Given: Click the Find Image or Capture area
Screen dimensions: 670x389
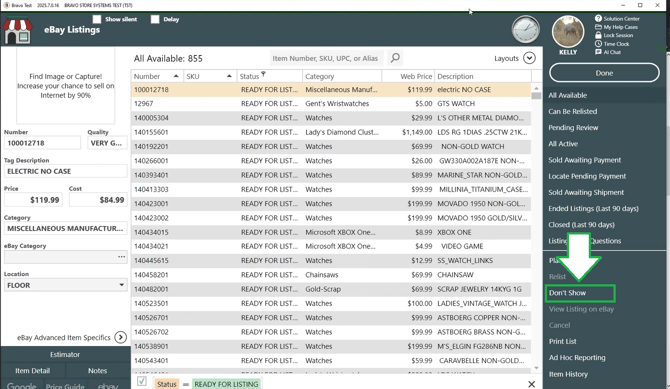Looking at the screenshot, I should [x=65, y=85].
